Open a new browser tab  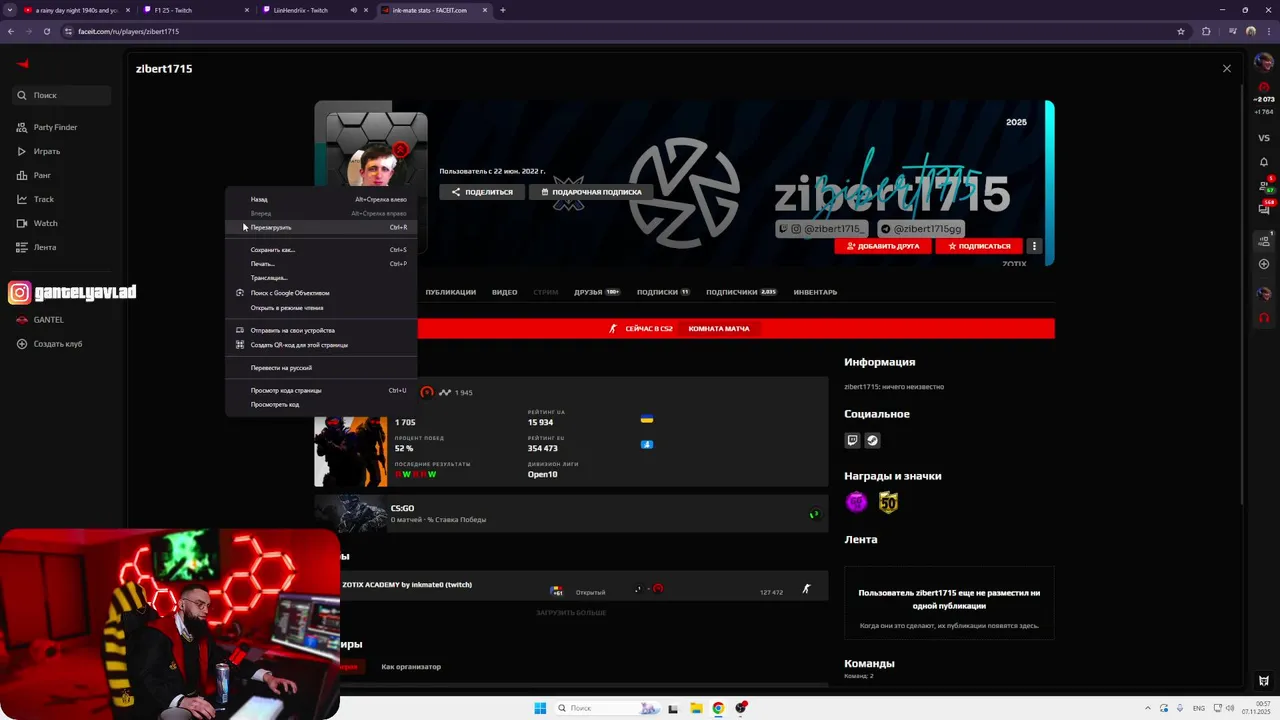(503, 10)
